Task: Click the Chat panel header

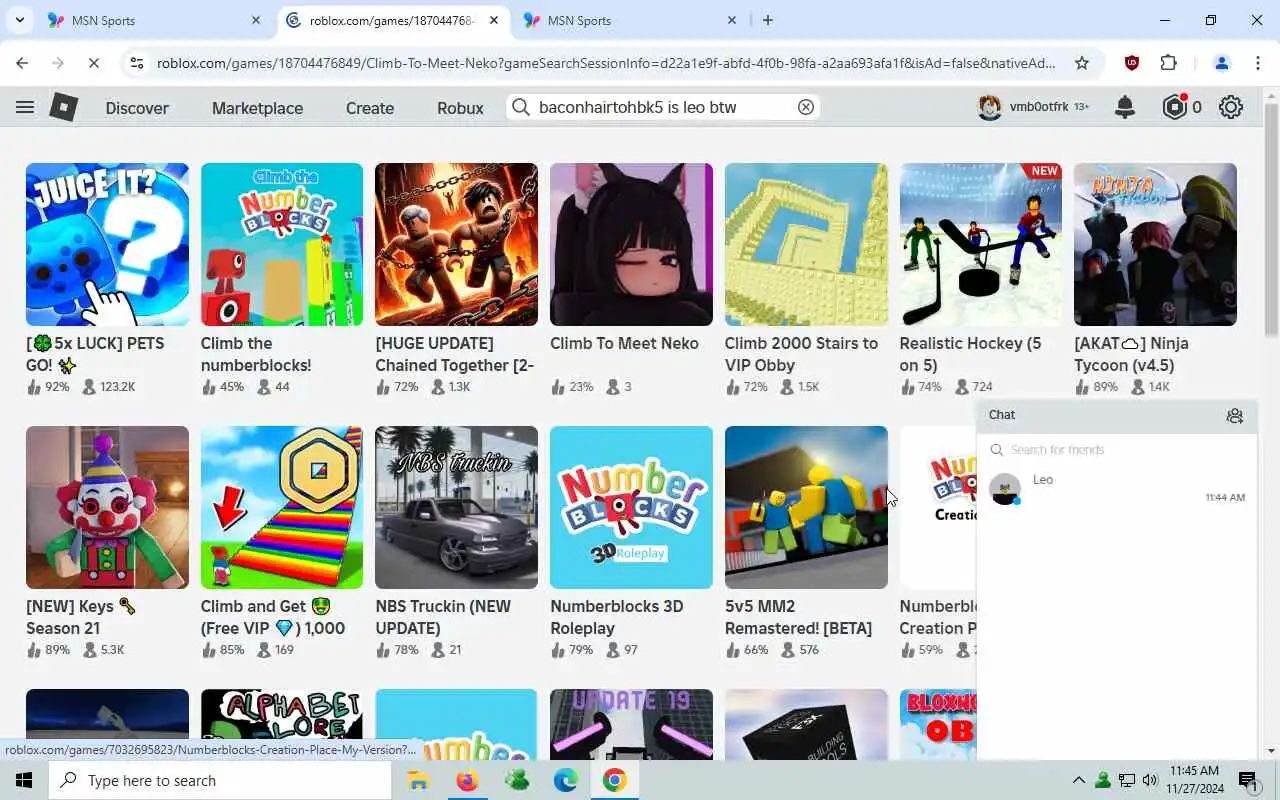Action: click(1117, 415)
